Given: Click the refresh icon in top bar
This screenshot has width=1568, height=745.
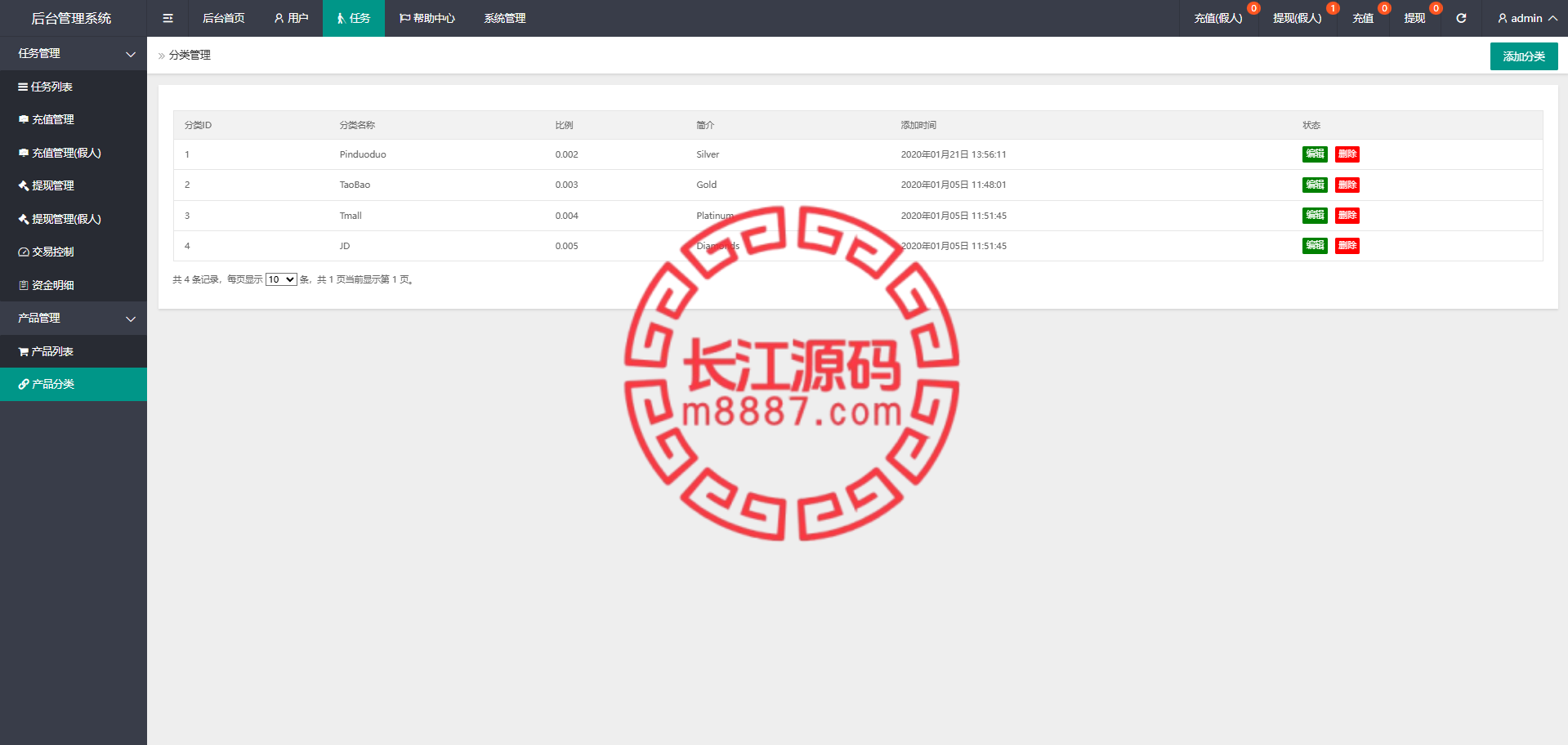Looking at the screenshot, I should pos(1461,18).
